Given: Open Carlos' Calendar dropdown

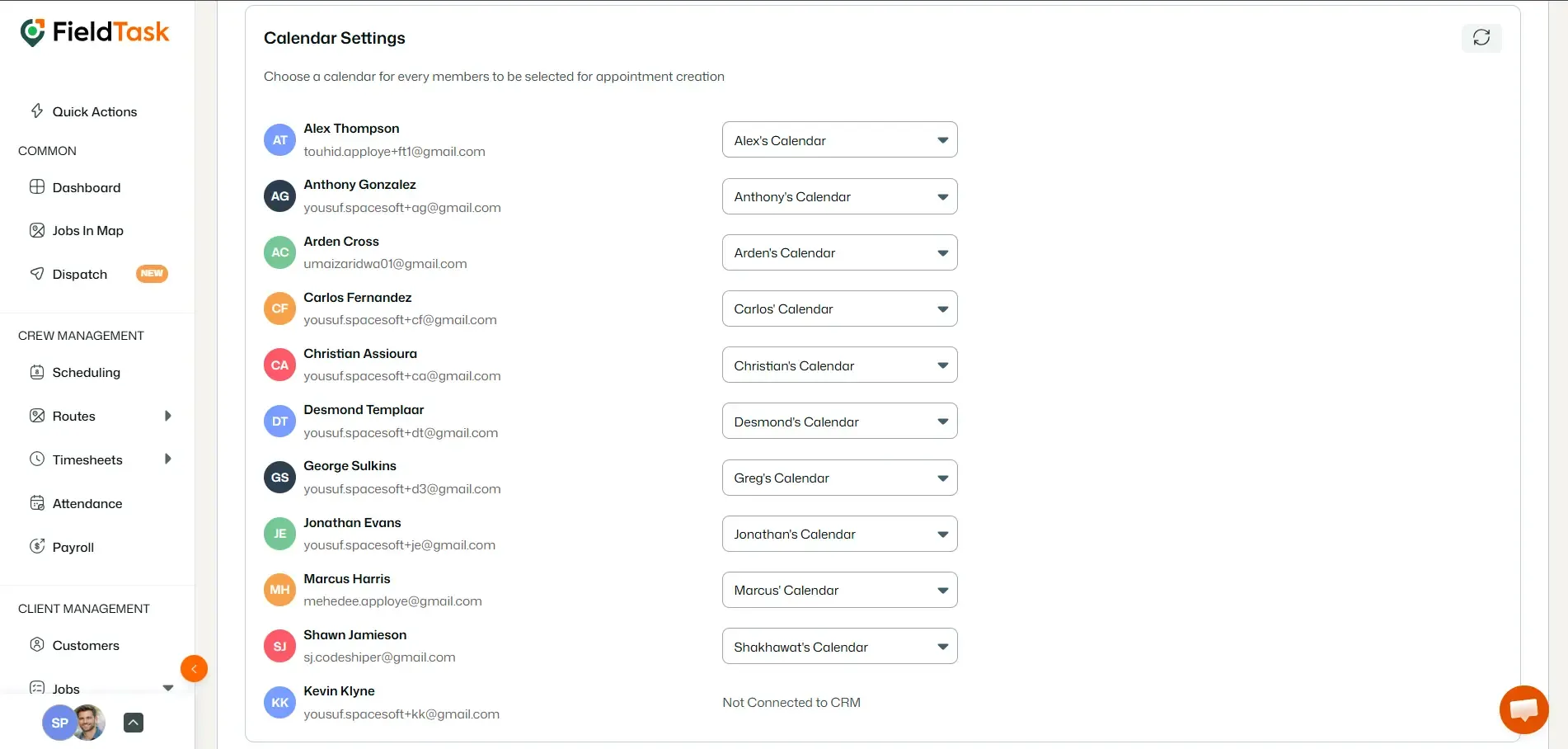Looking at the screenshot, I should click(x=839, y=309).
